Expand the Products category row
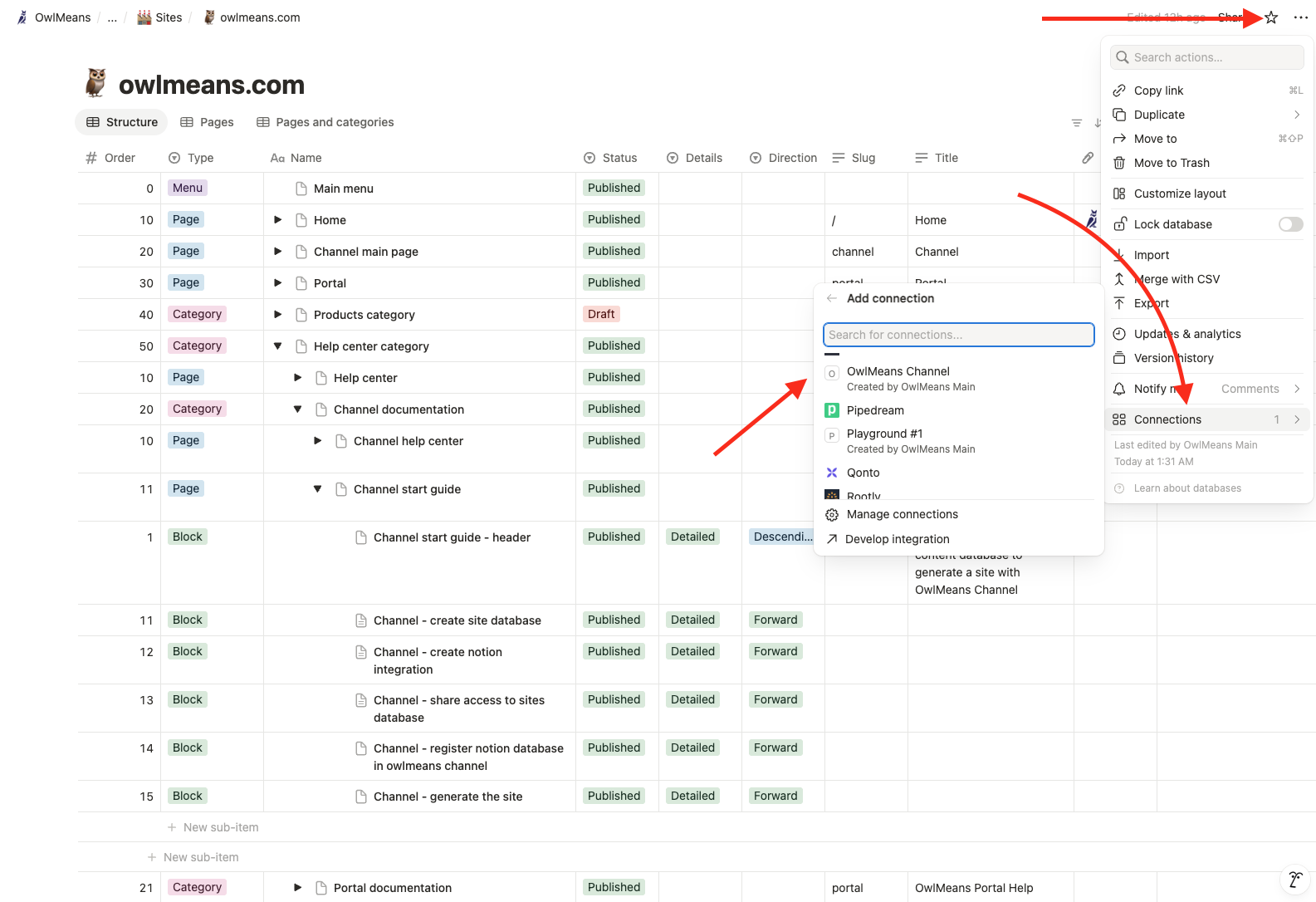 coord(278,315)
